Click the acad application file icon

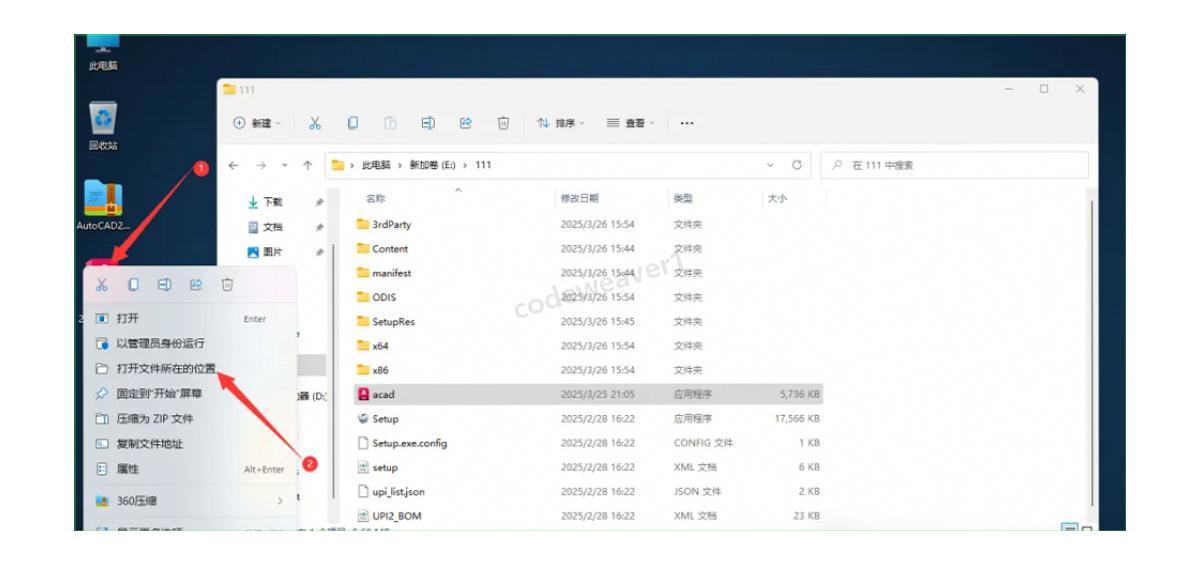tap(364, 394)
